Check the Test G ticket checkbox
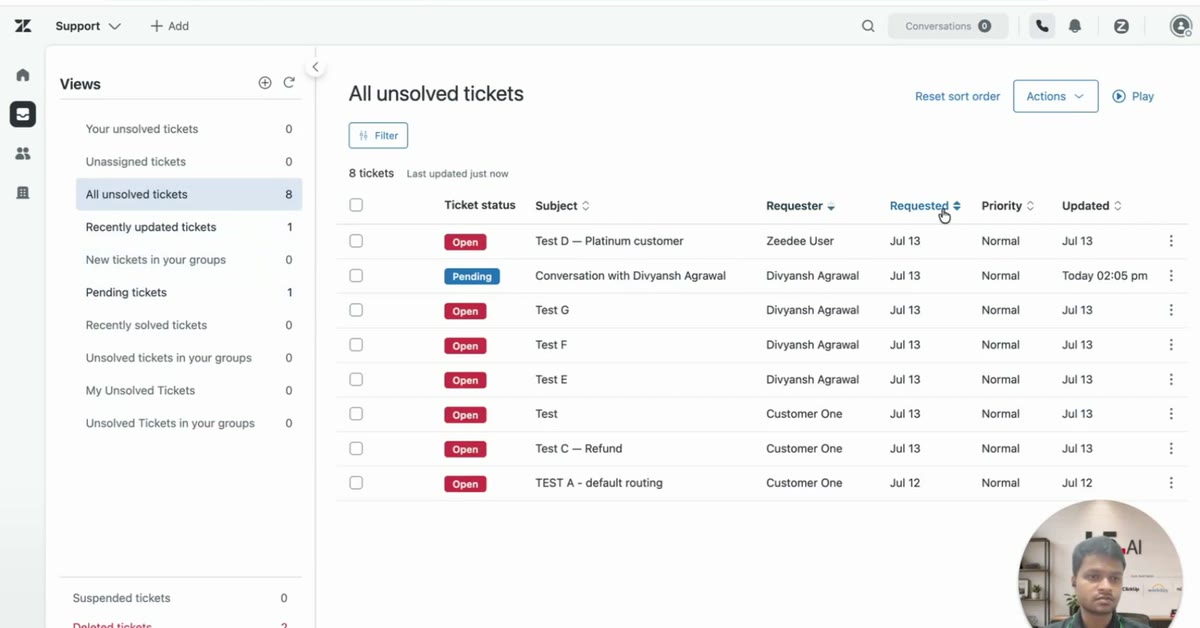Screen dimensions: 1200x628 click(356, 310)
